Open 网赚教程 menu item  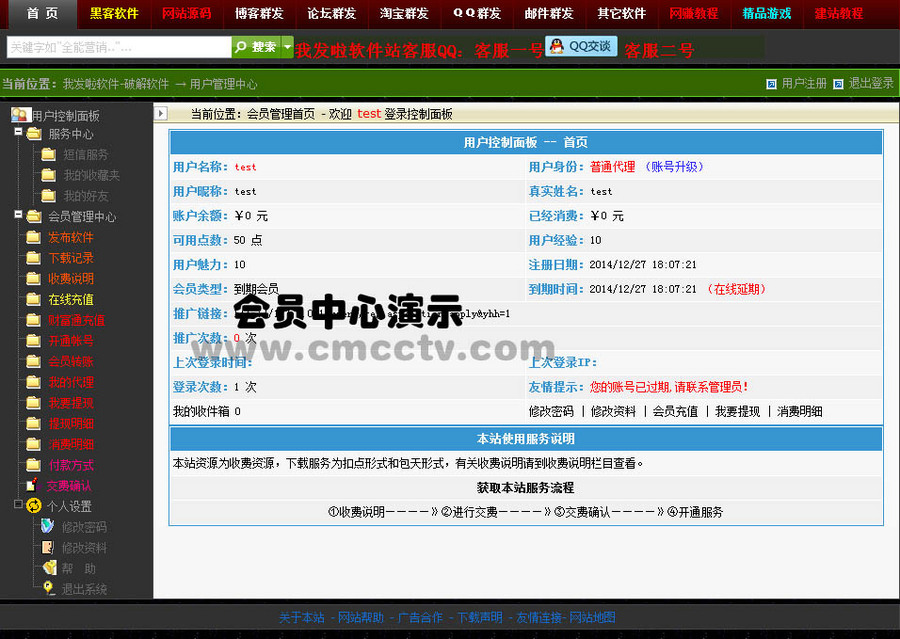pyautogui.click(x=693, y=13)
